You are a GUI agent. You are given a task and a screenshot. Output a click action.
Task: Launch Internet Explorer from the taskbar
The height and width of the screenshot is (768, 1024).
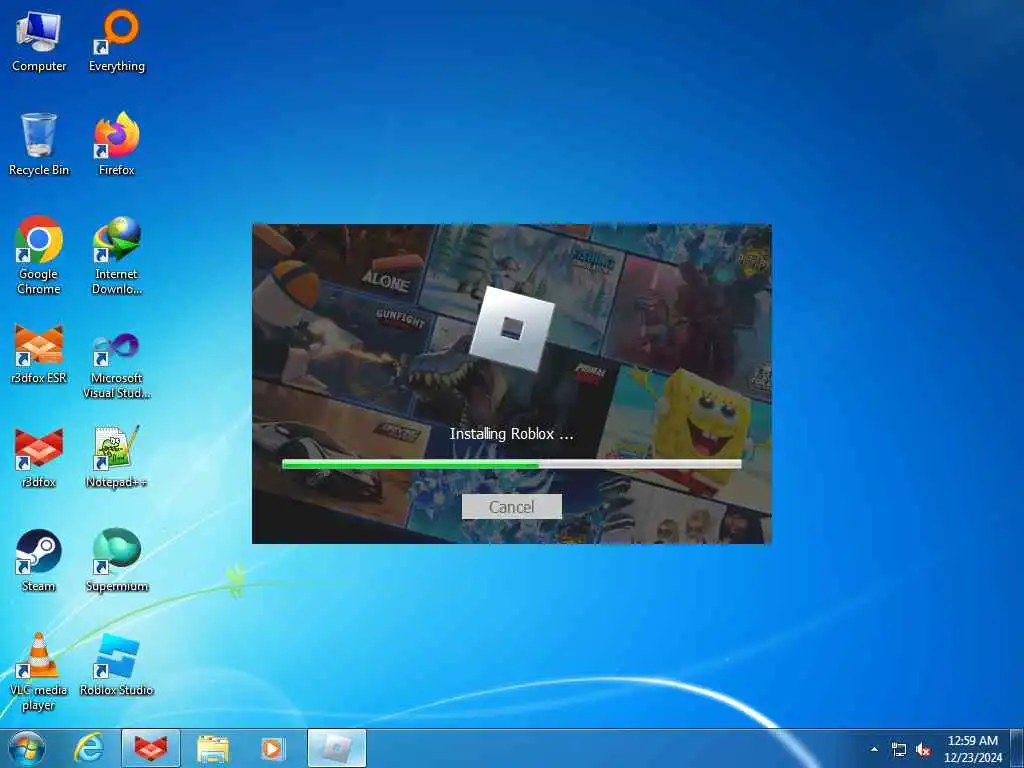[x=89, y=748]
